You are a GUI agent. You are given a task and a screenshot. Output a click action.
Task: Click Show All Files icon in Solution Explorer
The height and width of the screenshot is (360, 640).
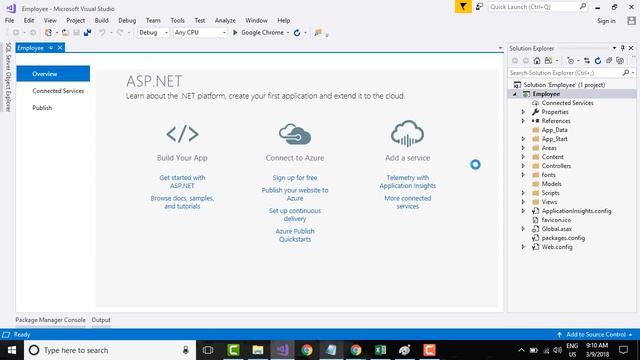[620, 61]
